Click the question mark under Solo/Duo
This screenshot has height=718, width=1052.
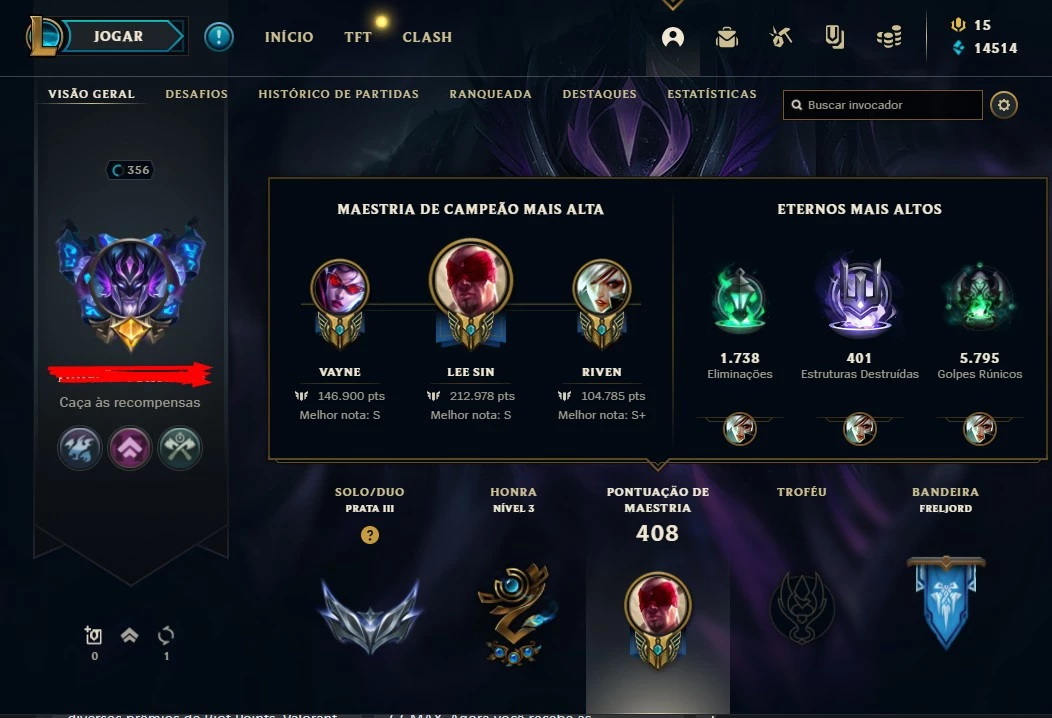370,535
